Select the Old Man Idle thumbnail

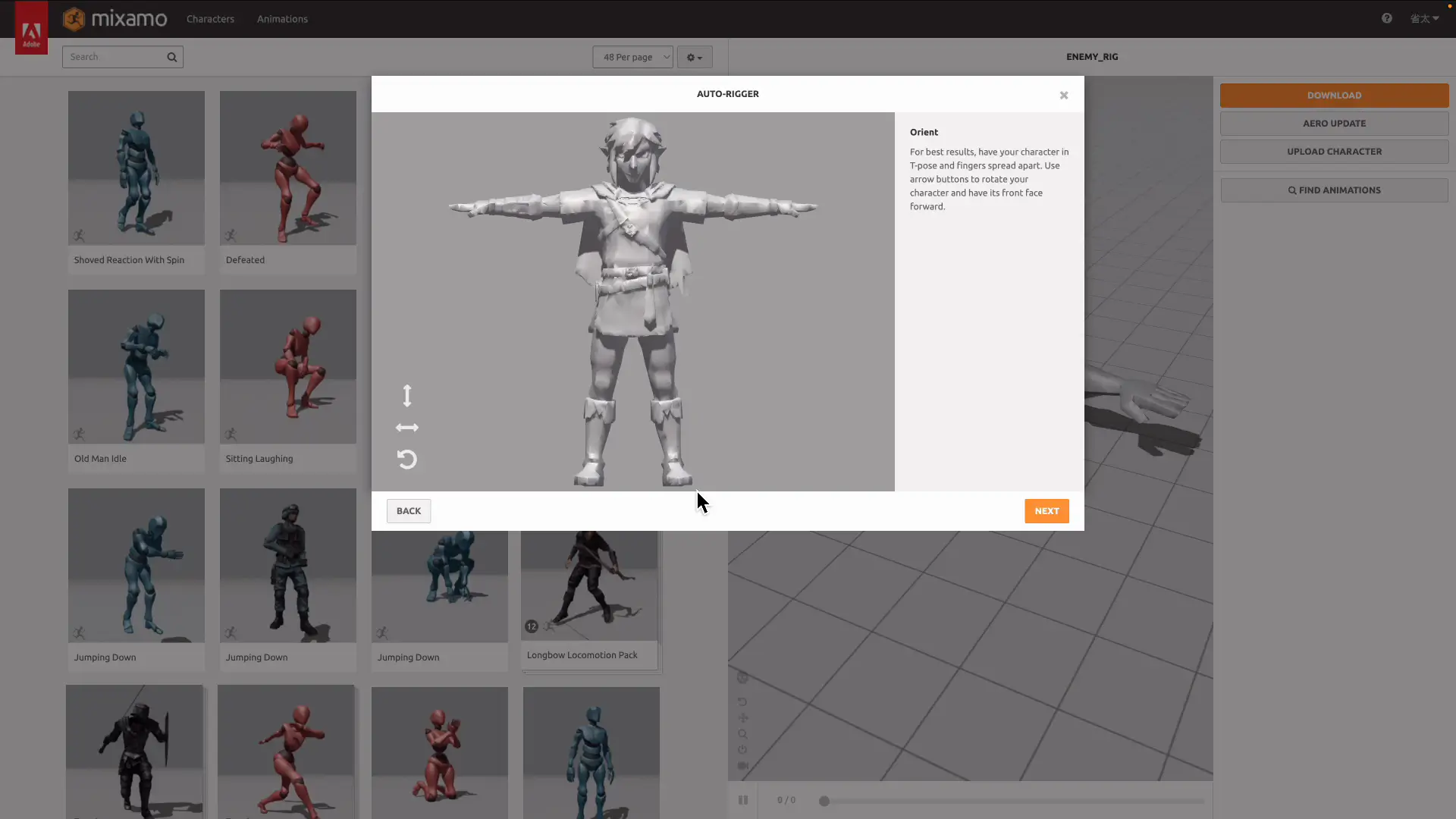pyautogui.click(x=136, y=367)
